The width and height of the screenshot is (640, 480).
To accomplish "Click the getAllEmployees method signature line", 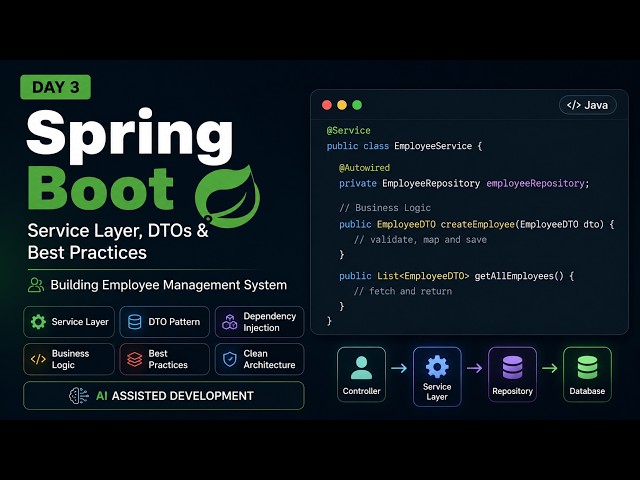I will point(456,276).
